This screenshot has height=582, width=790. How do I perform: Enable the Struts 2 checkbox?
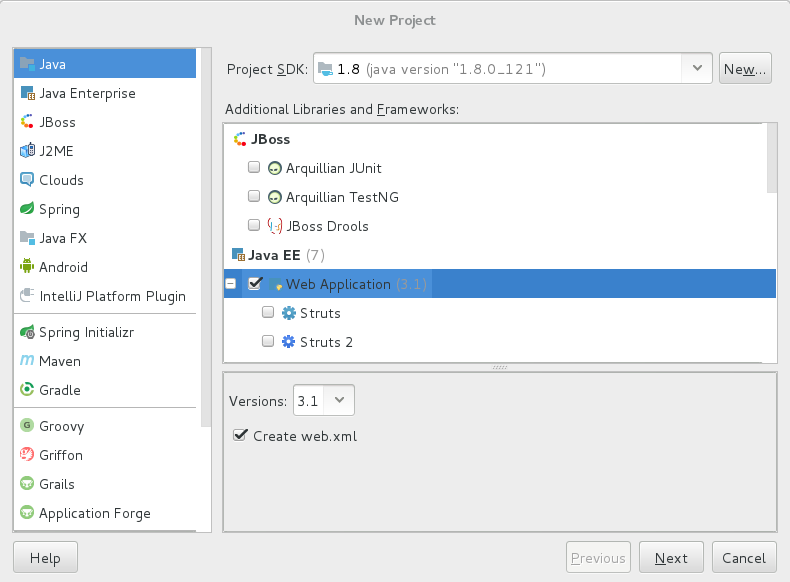tap(268, 341)
